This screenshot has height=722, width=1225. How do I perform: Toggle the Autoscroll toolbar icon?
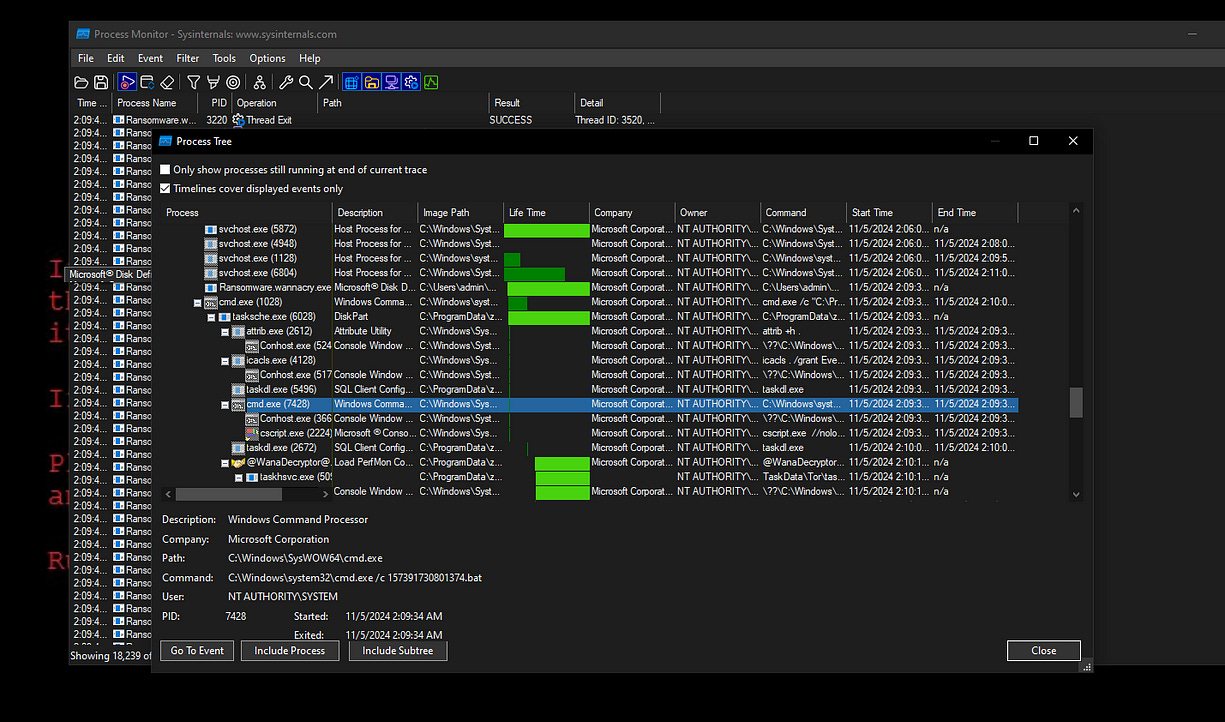(x=147, y=82)
